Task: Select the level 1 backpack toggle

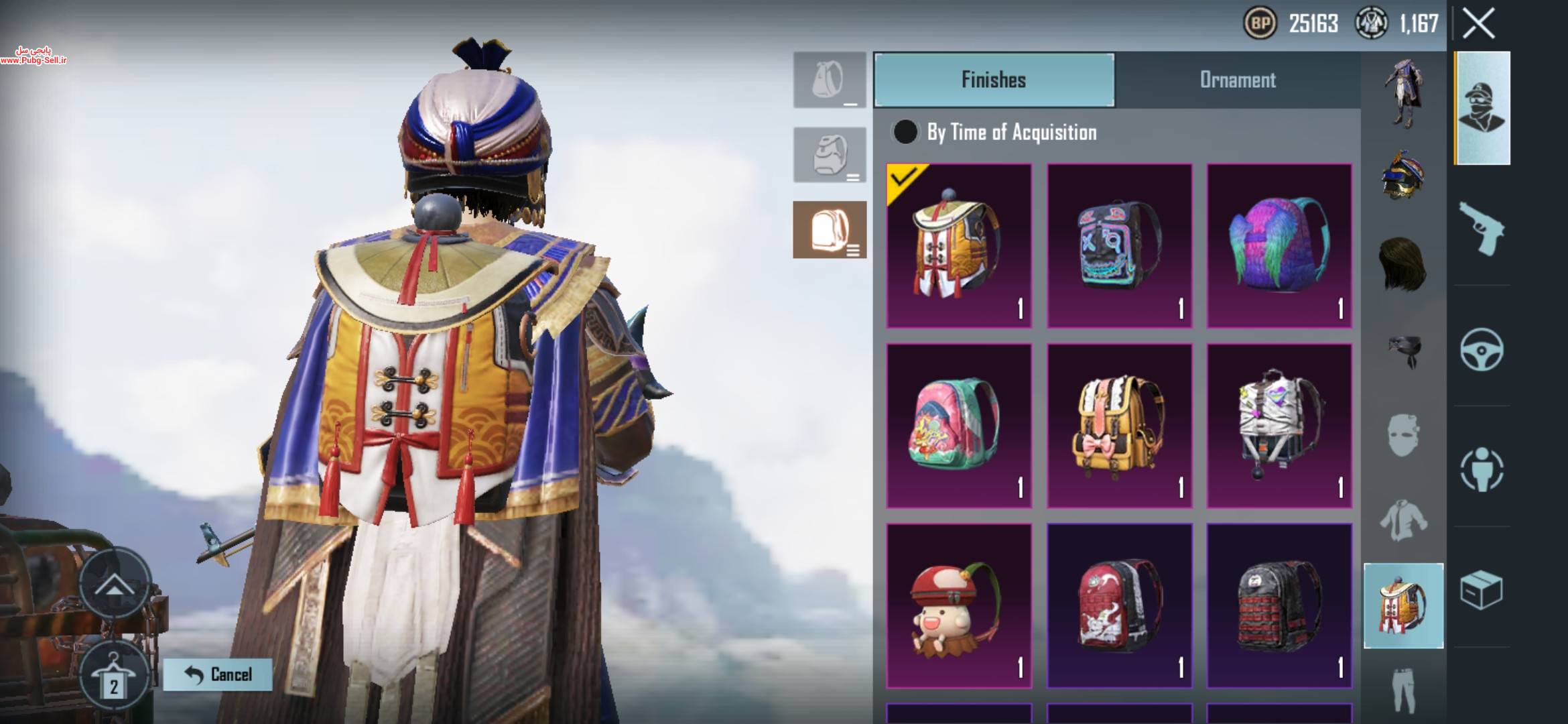Action: click(x=830, y=80)
